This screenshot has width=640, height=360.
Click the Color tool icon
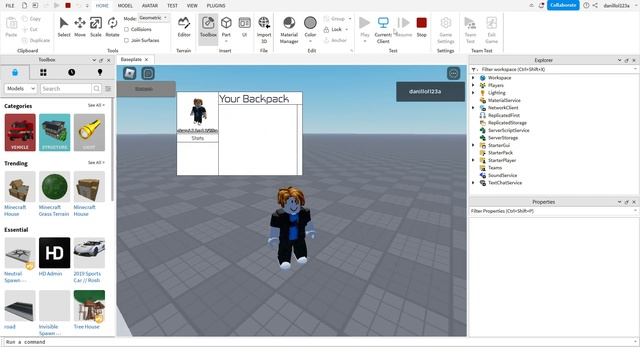click(x=310, y=24)
